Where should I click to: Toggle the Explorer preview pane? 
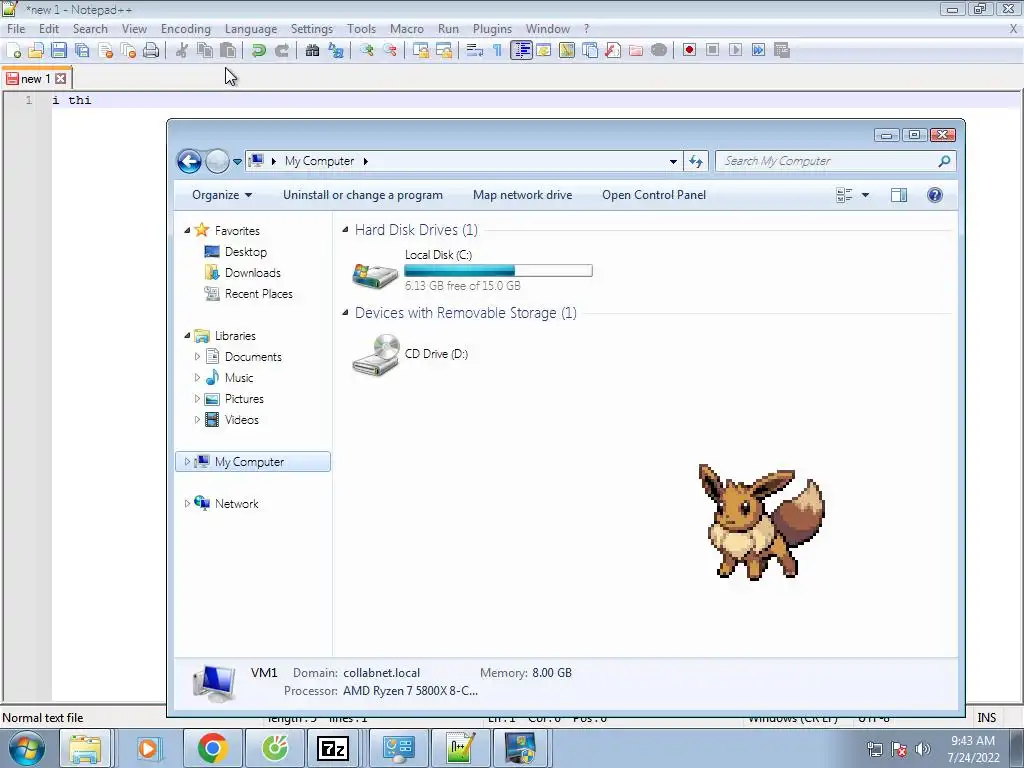tap(899, 195)
